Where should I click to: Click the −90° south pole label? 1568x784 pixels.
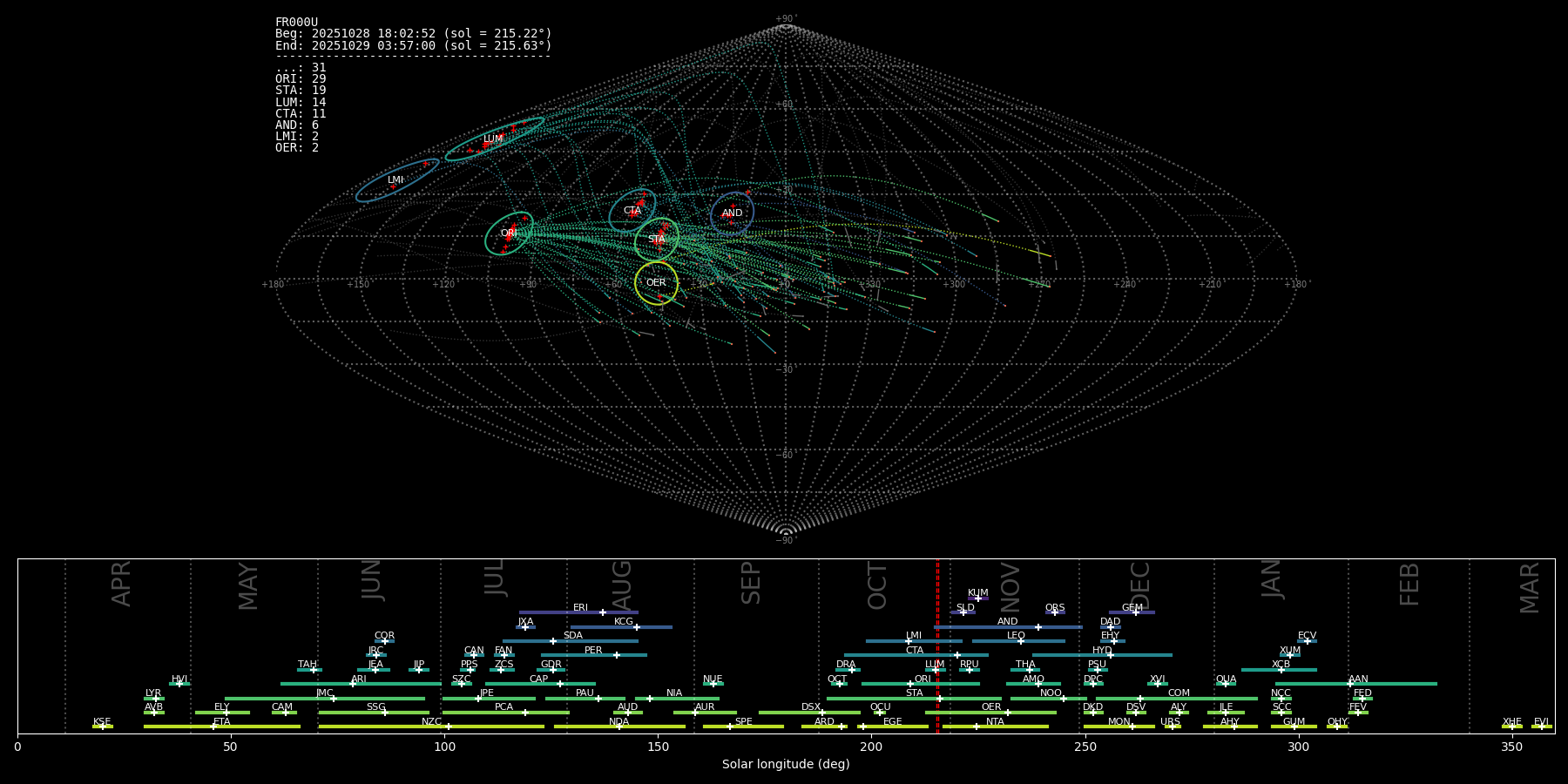tap(785, 541)
